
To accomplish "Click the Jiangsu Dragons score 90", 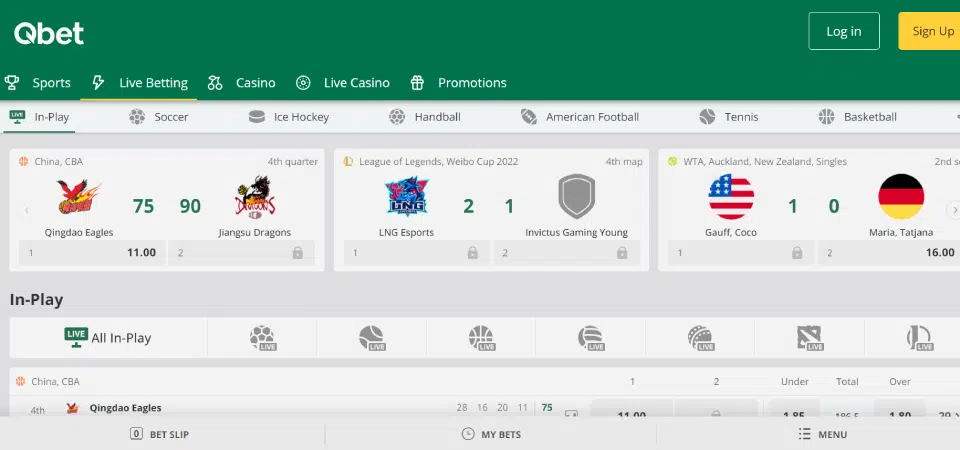I will 190,206.
